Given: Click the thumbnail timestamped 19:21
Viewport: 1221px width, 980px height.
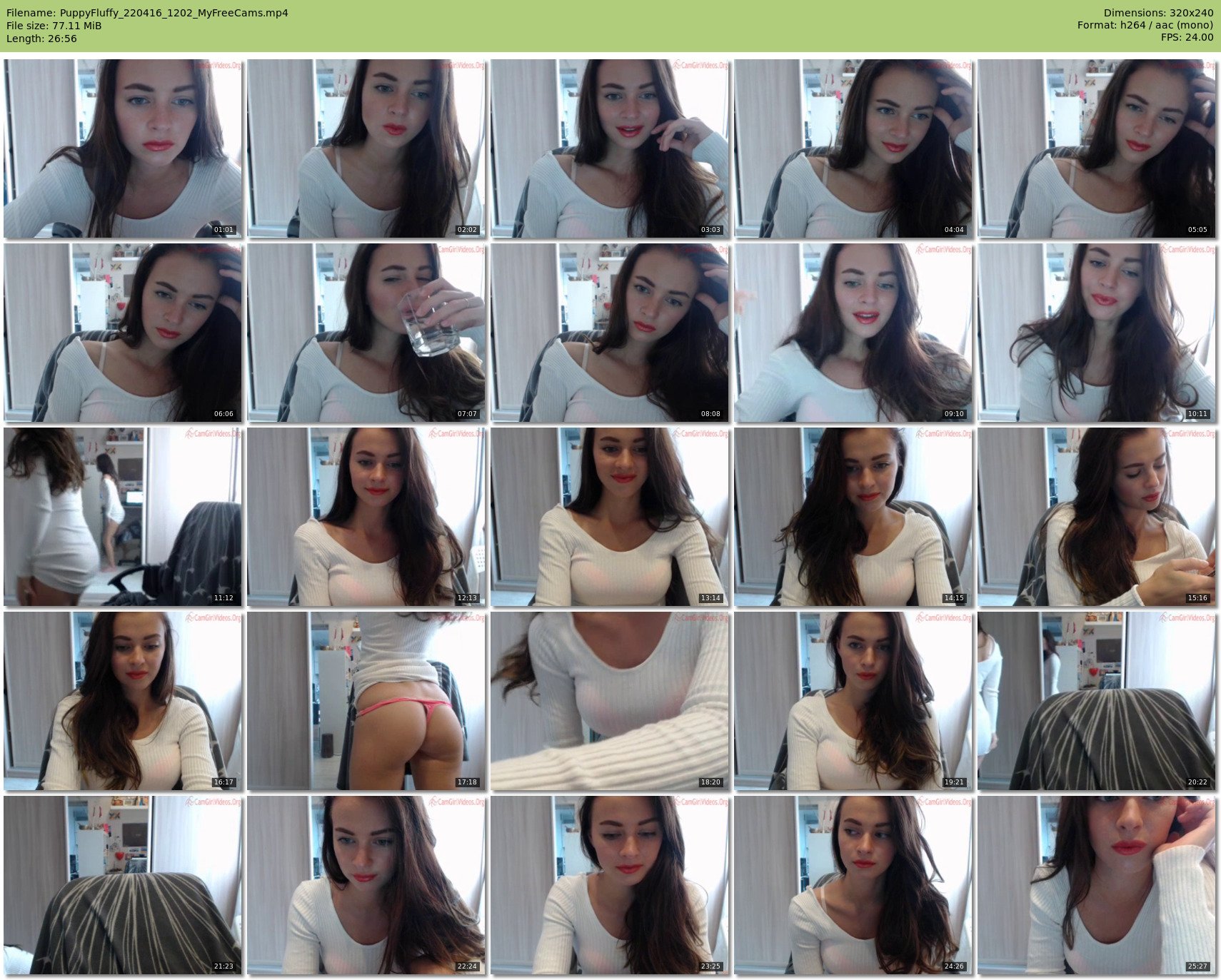Looking at the screenshot, I should coord(853,701).
